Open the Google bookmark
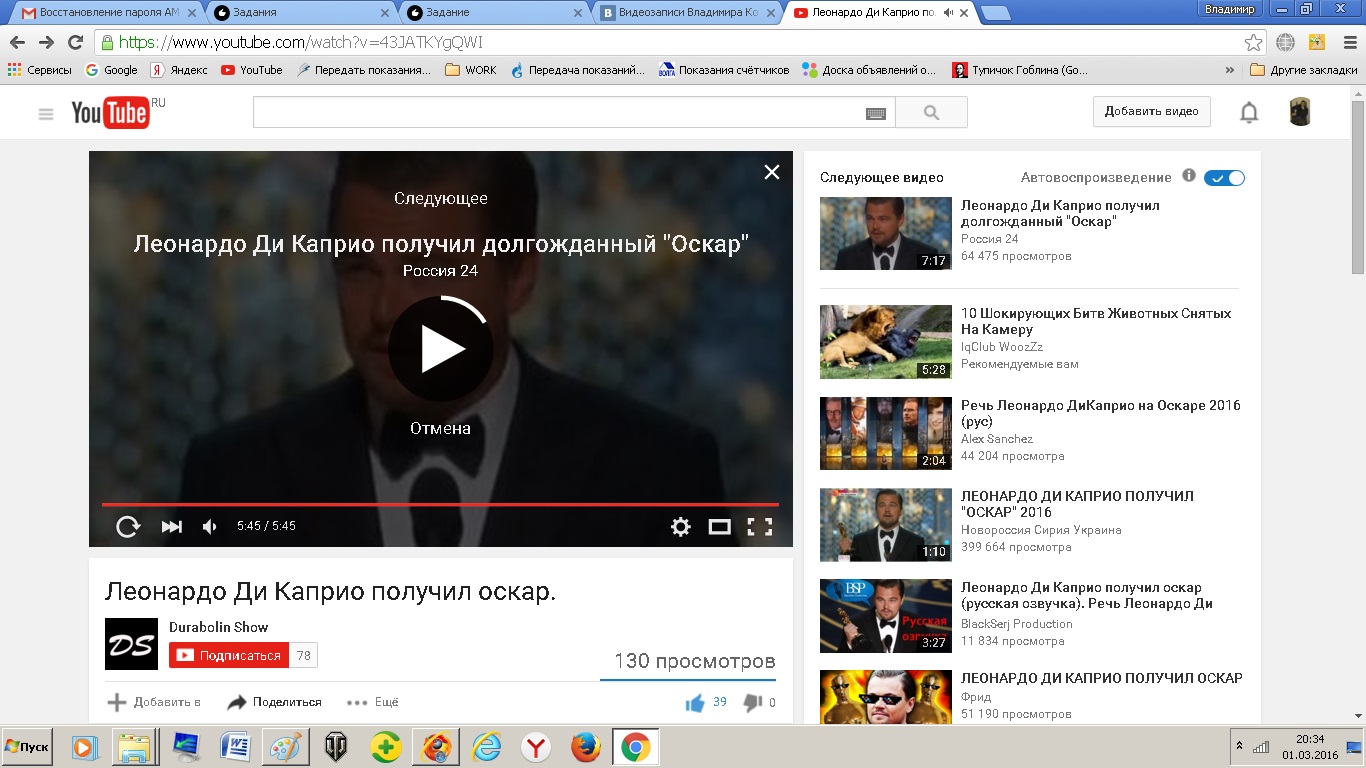 111,70
